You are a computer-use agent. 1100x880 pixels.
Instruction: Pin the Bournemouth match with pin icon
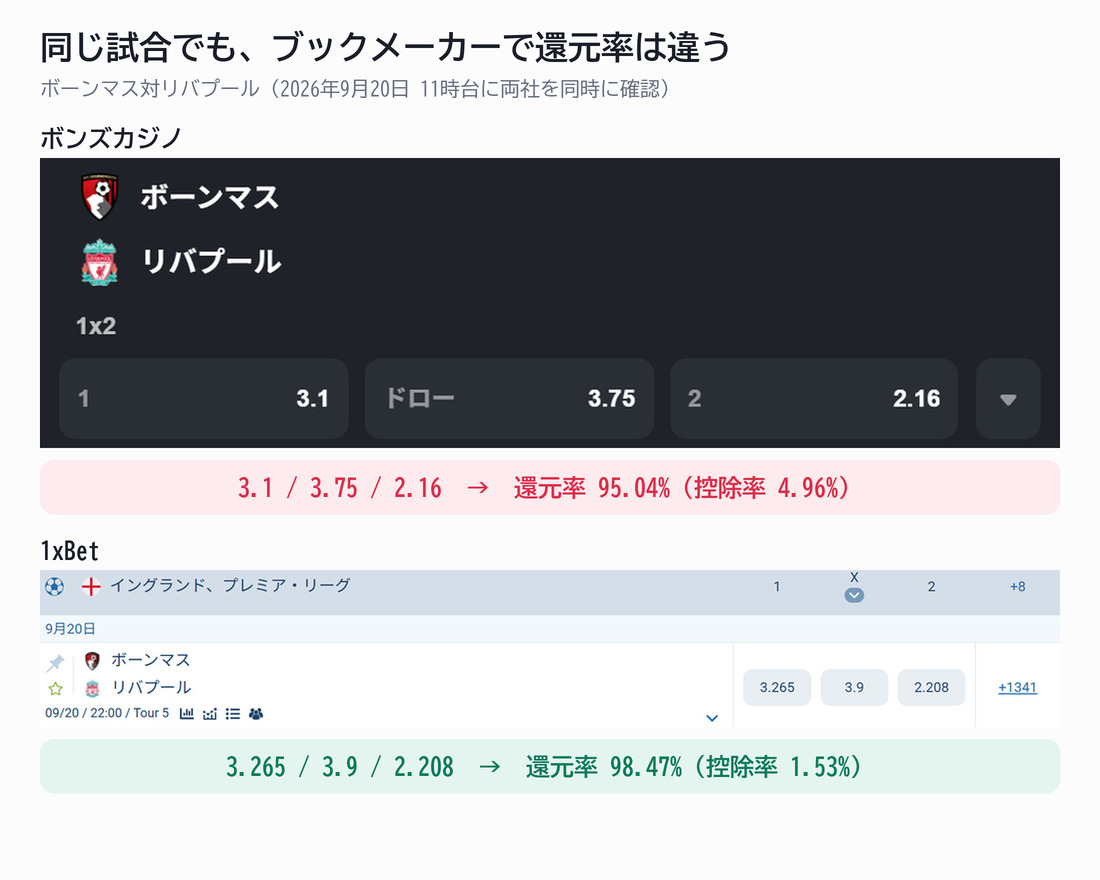(x=55, y=662)
